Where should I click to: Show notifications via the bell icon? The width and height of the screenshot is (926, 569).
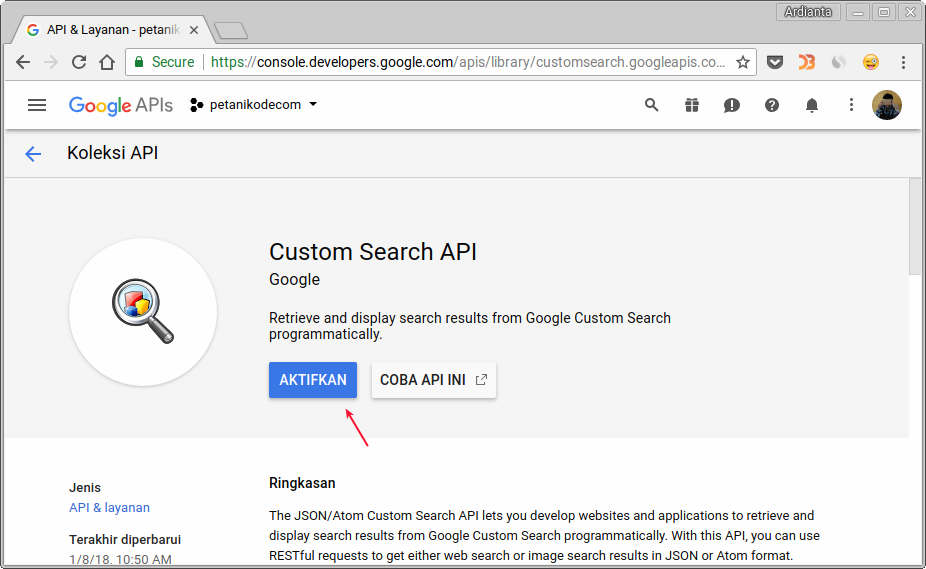812,105
